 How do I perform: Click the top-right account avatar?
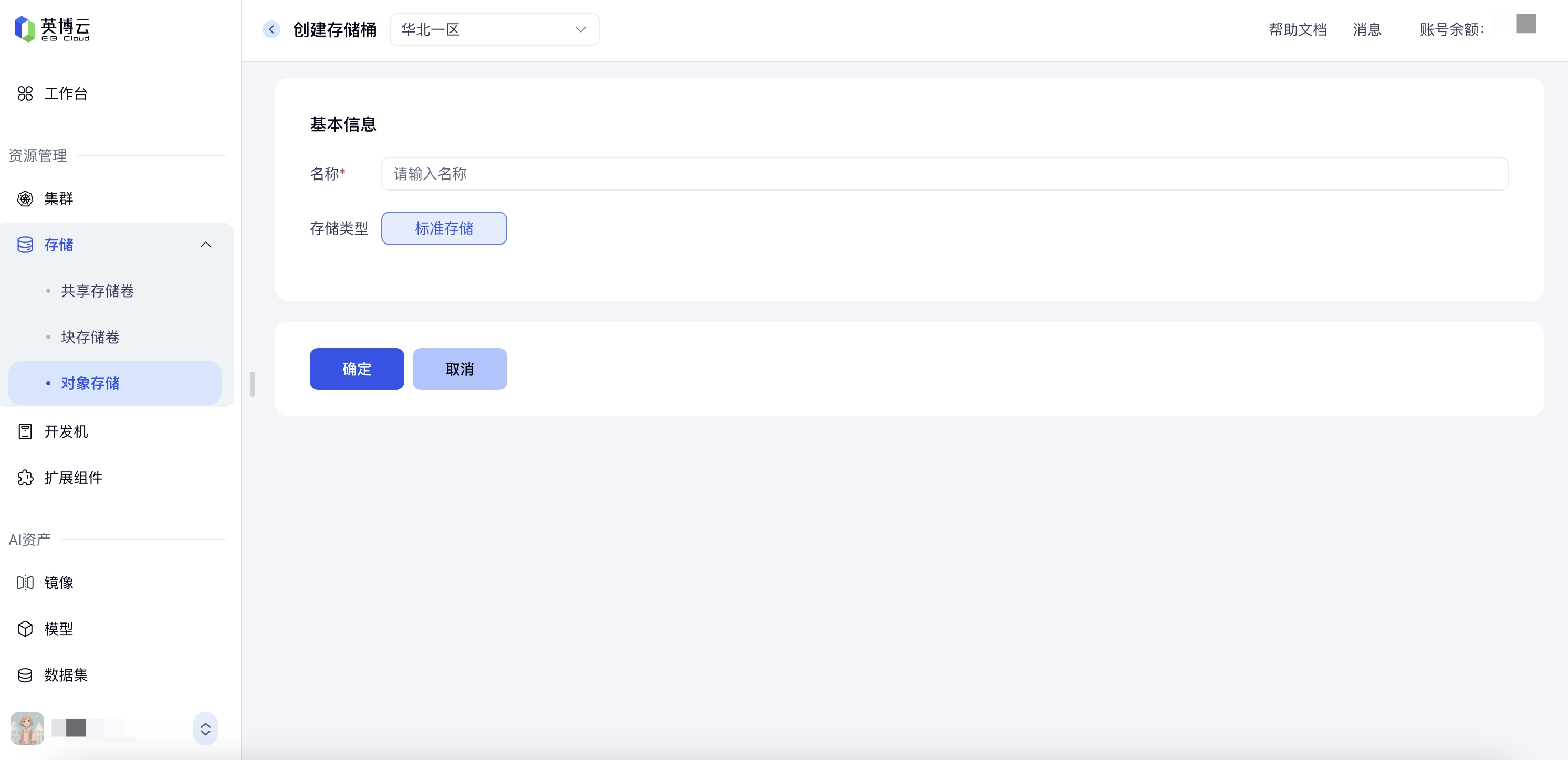click(1526, 24)
